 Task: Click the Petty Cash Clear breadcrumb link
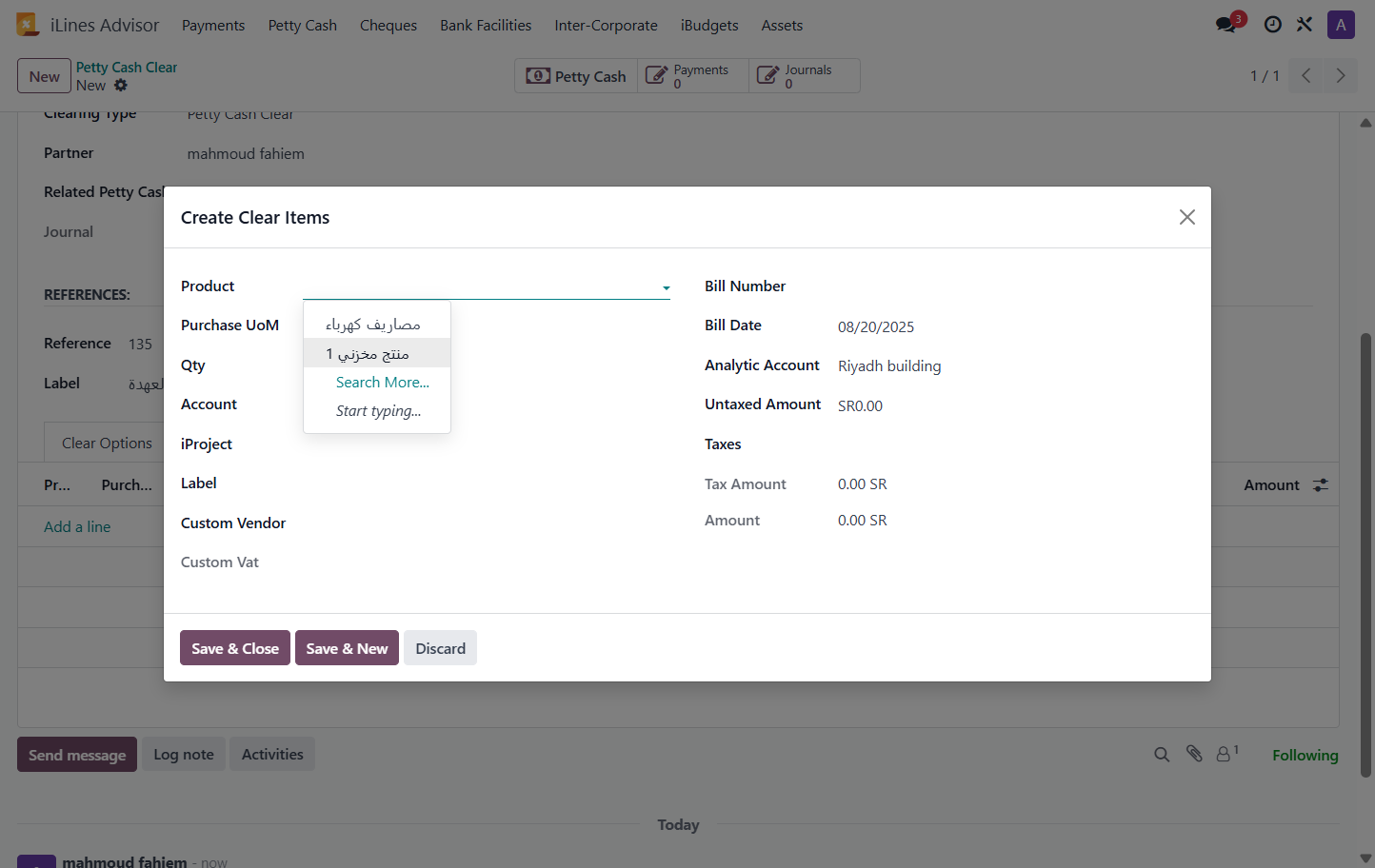[127, 68]
